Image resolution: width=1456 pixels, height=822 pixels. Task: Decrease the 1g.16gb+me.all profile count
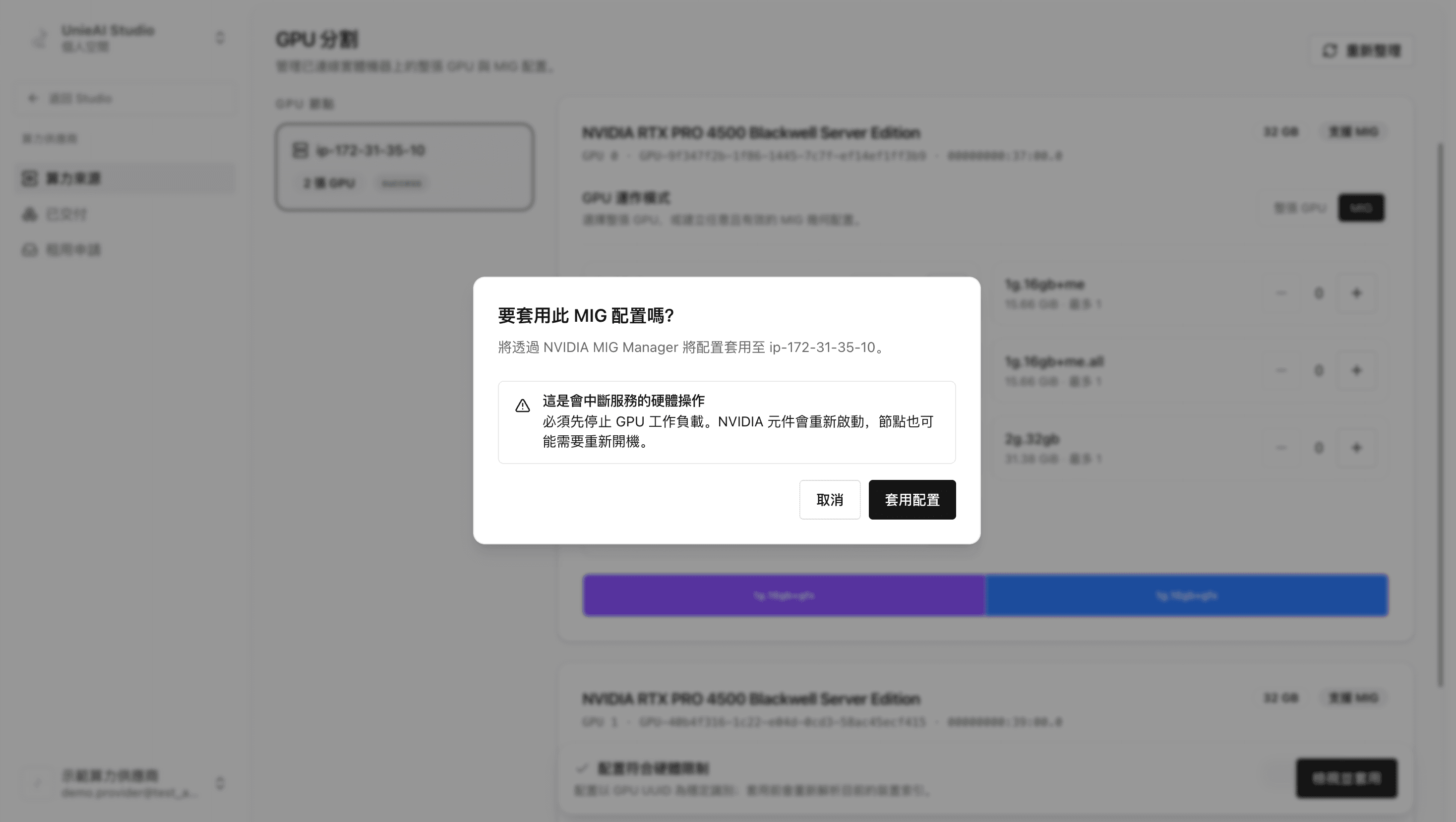[x=1281, y=370]
